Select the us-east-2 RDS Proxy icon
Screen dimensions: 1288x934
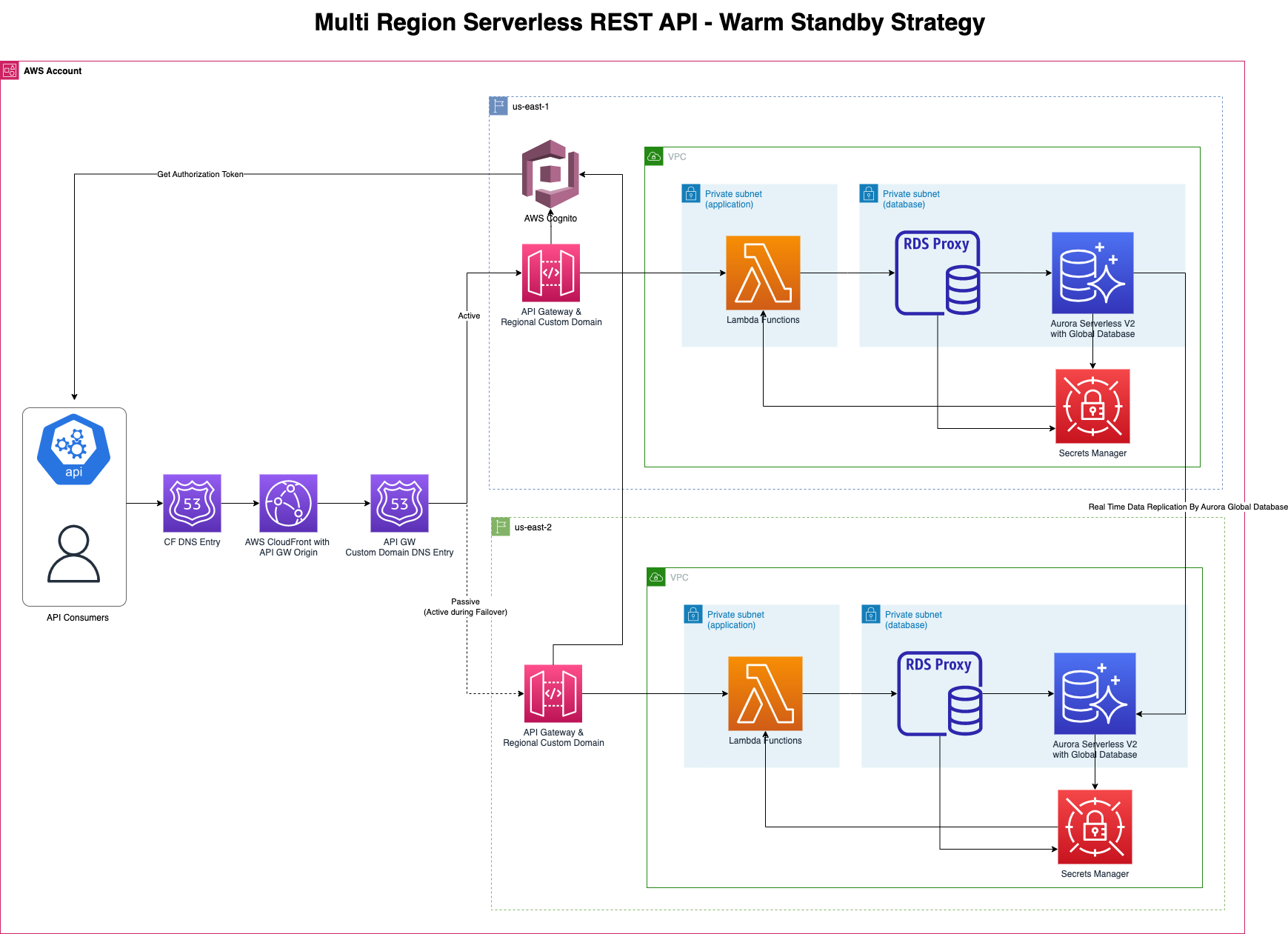pyautogui.click(x=940, y=693)
